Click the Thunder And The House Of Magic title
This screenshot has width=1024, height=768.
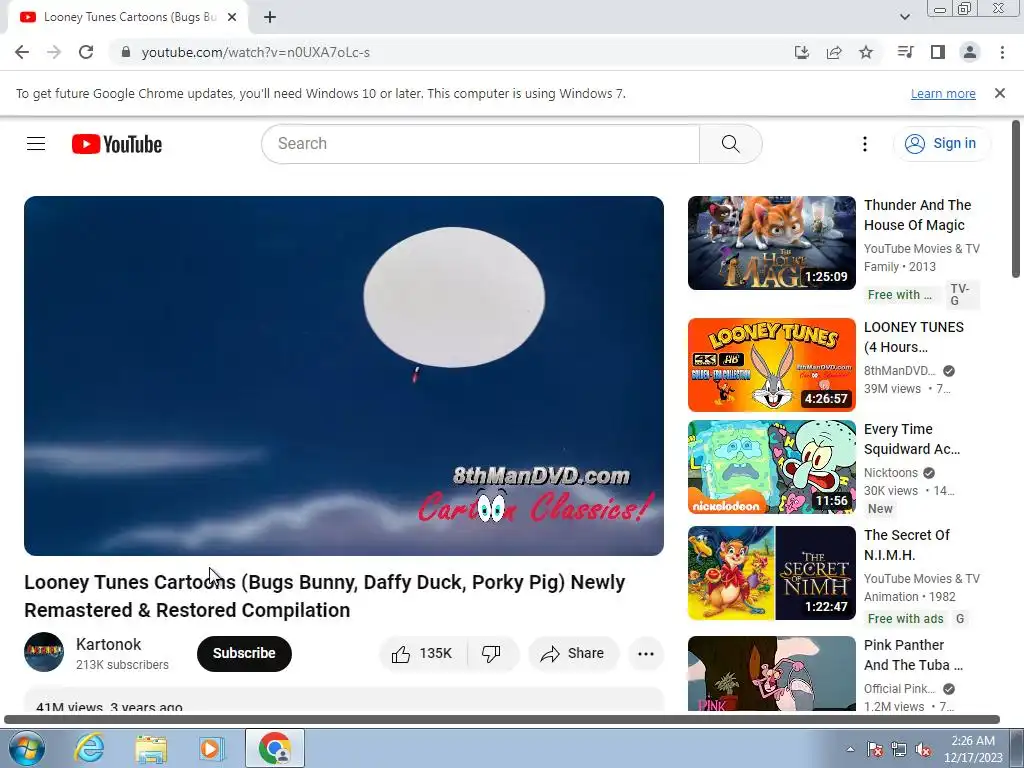[918, 215]
